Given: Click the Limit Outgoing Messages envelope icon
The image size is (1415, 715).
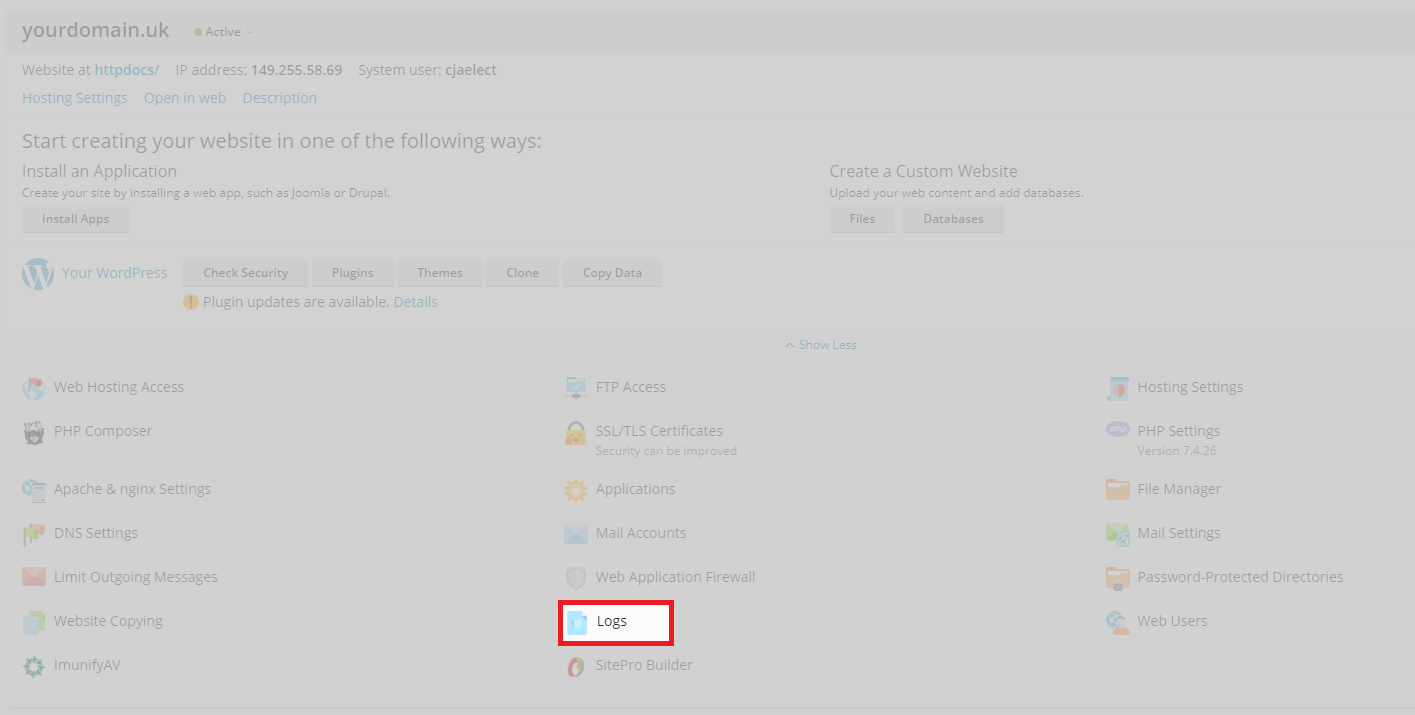Looking at the screenshot, I should point(34,577).
